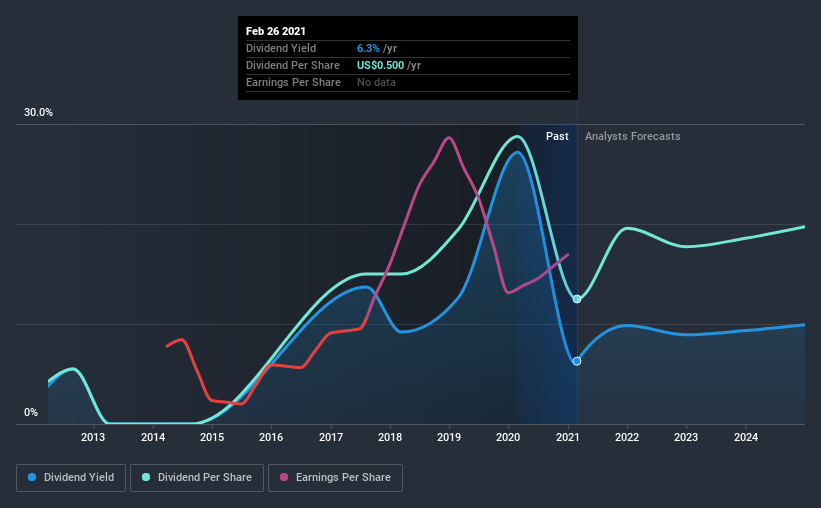Select the 2022 x-axis label

(627, 437)
